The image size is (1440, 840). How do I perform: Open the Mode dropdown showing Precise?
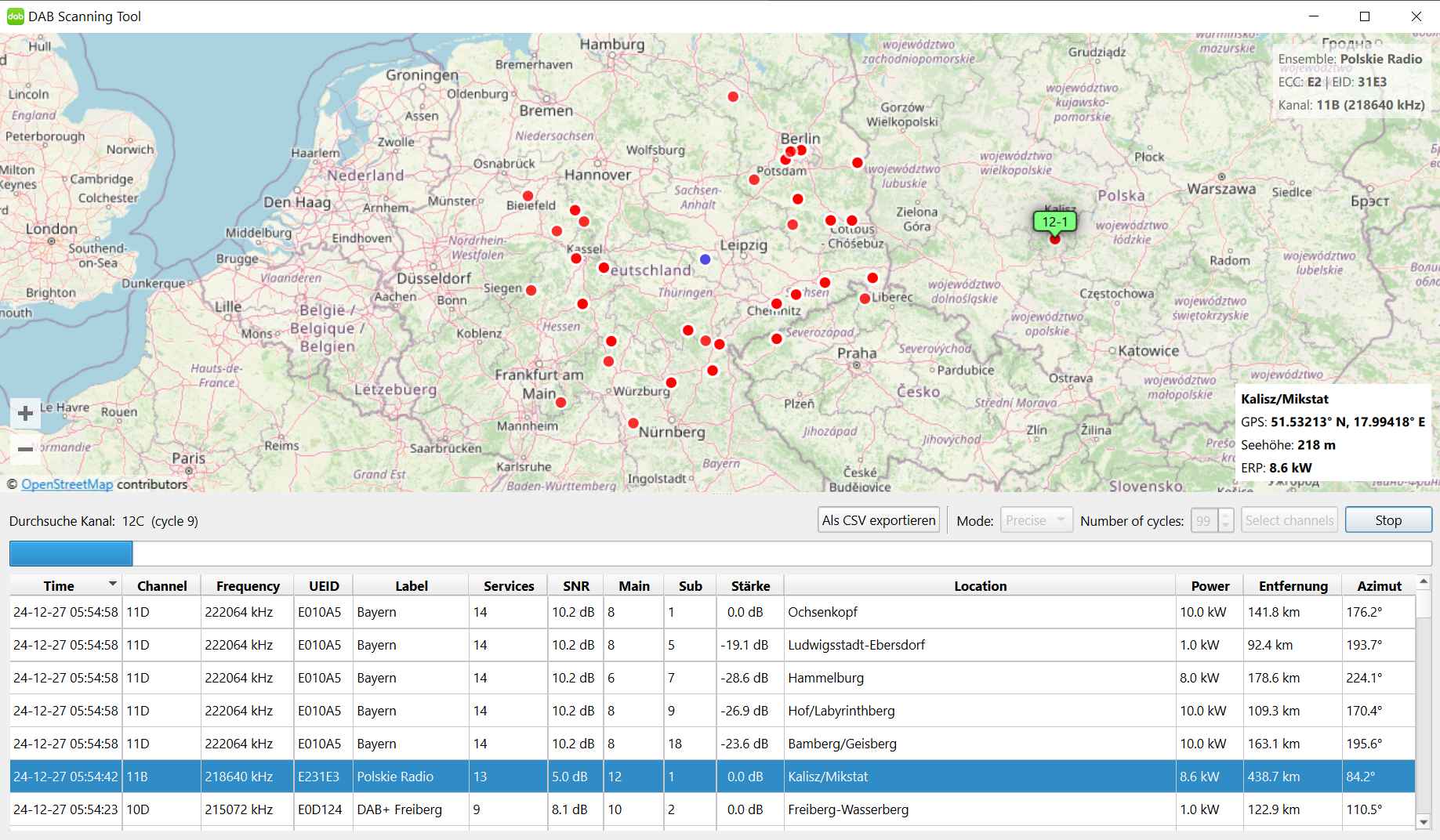(1036, 520)
